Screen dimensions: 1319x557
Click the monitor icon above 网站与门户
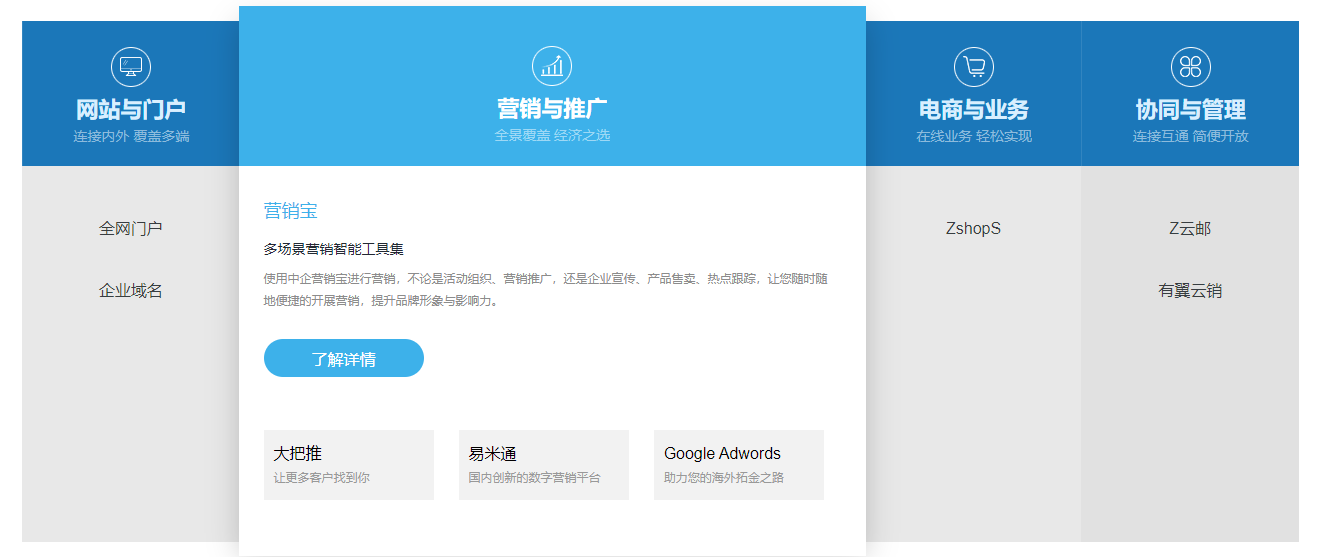click(x=131, y=67)
